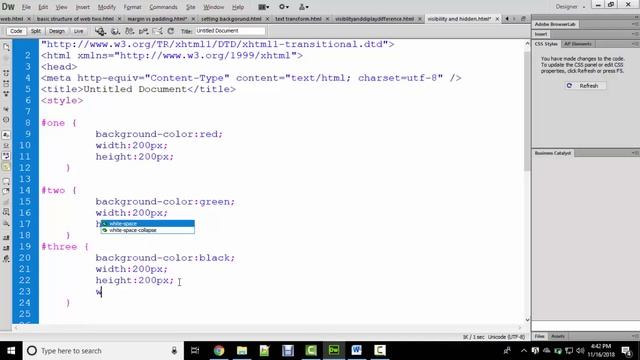
Task: Click the Balance Braces icon
Action: pos(6,120)
